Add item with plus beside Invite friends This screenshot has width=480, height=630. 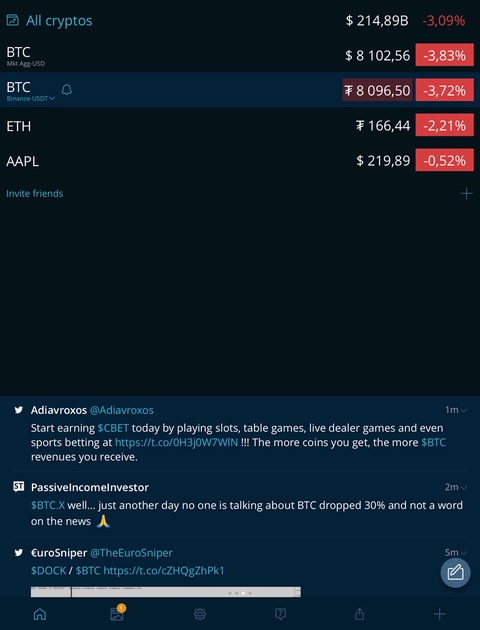pyautogui.click(x=466, y=193)
